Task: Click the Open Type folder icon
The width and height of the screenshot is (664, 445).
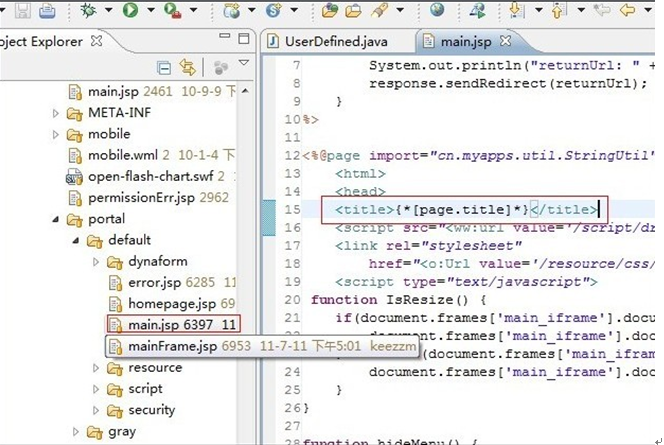Action: coord(330,10)
